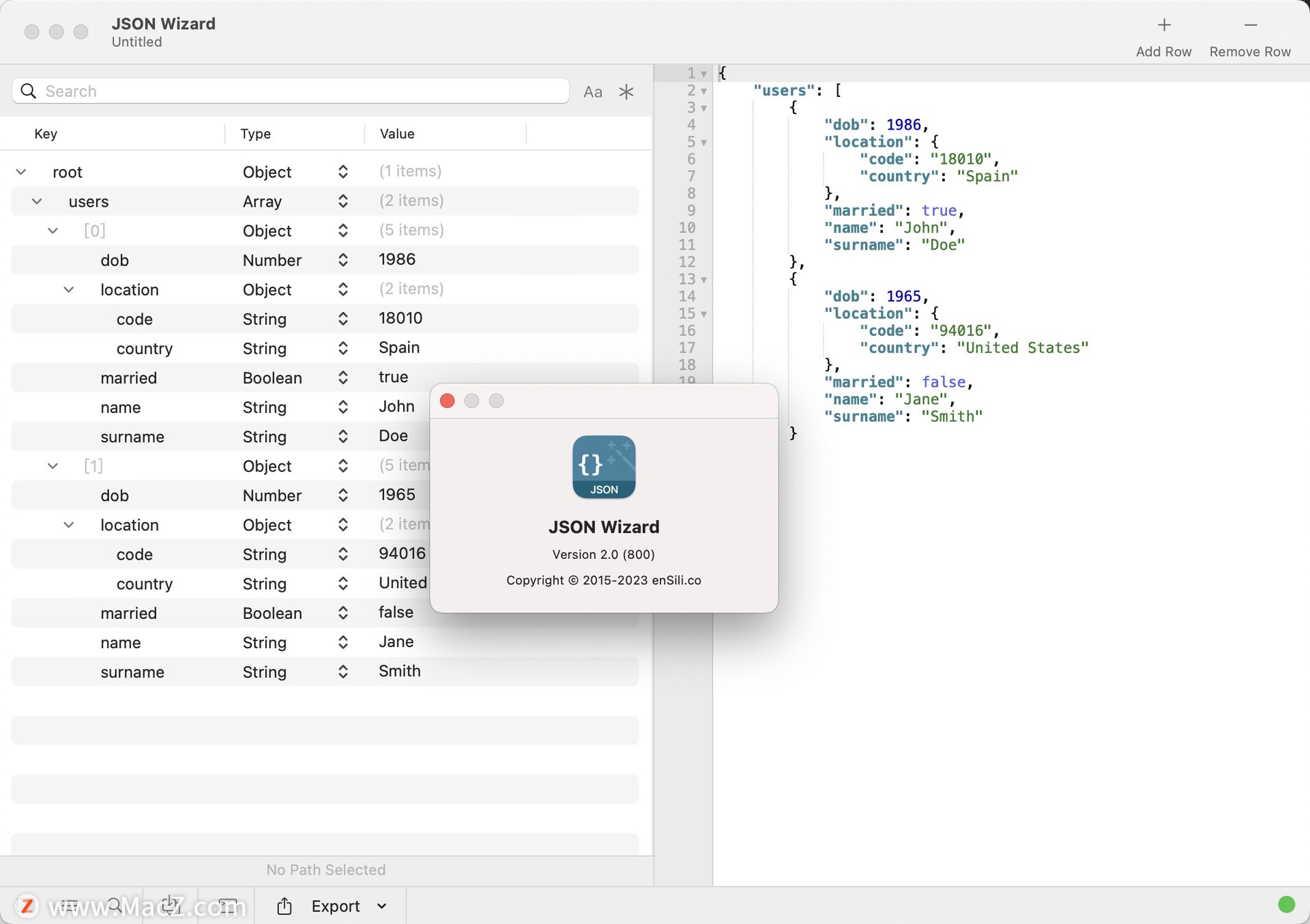Collapse the [1] object node
Screen dimensions: 1310x924
click(x=53, y=466)
